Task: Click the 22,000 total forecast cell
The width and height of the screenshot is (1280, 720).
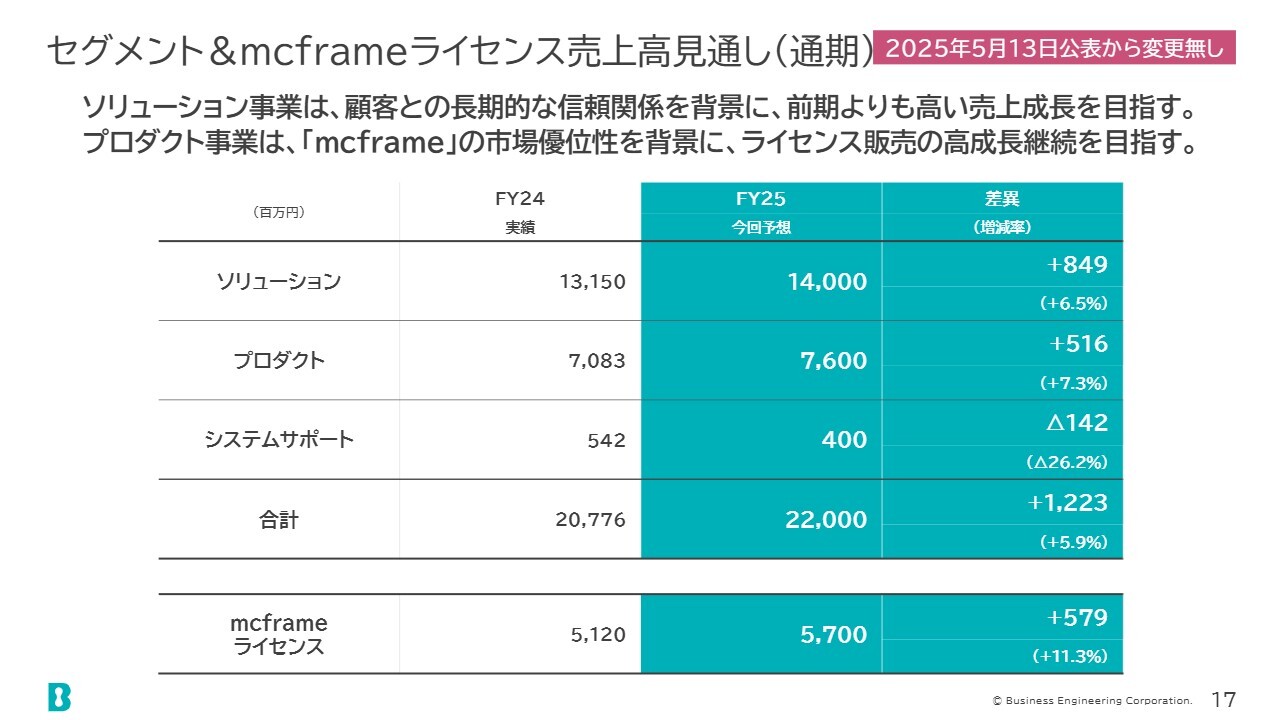Action: [x=761, y=520]
